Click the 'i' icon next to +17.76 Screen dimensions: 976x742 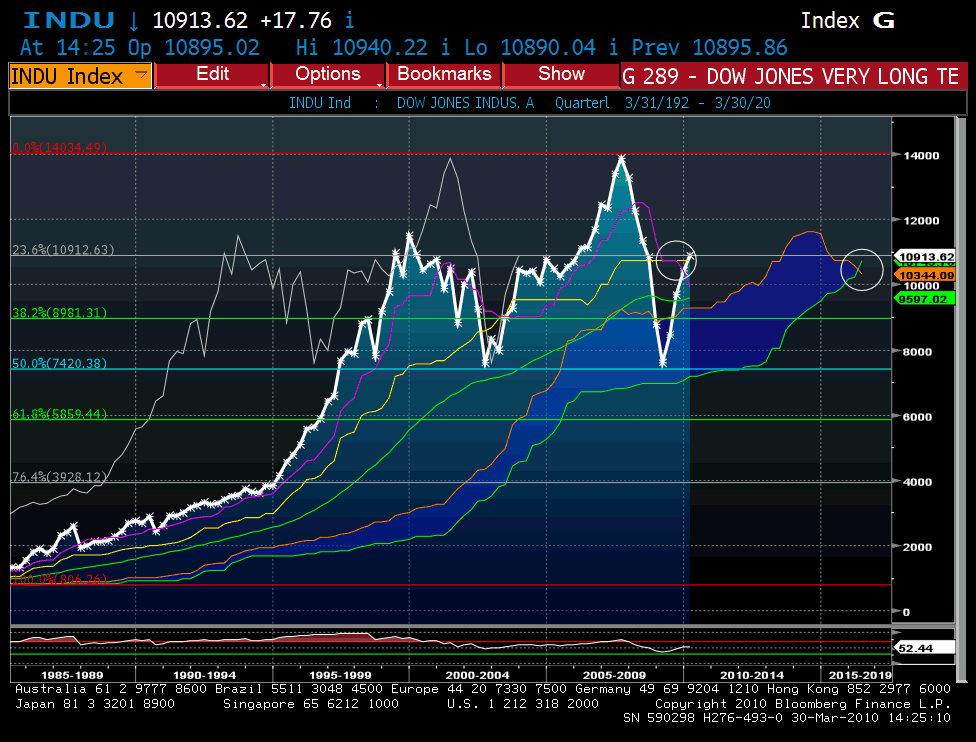point(350,21)
